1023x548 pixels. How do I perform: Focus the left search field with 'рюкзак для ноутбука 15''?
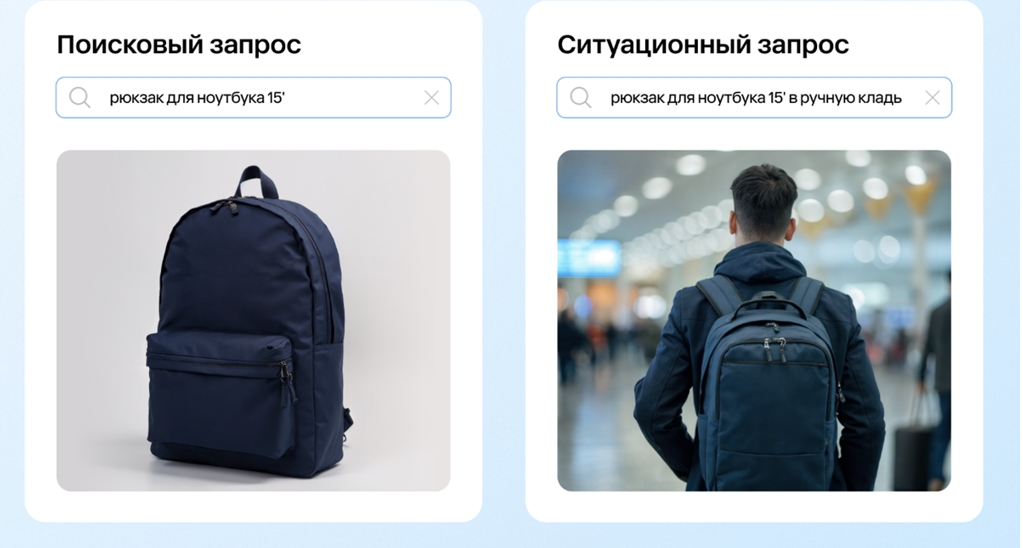[x=253, y=98]
